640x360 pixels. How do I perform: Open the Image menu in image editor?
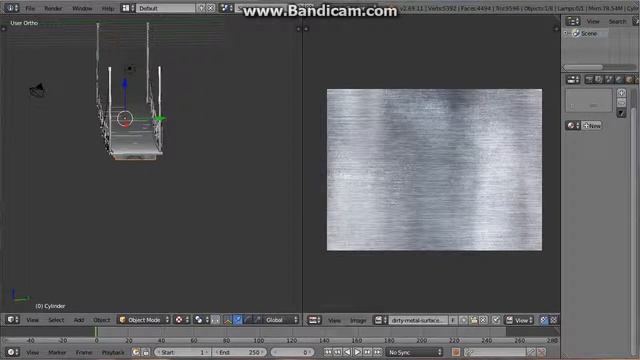[x=358, y=320]
